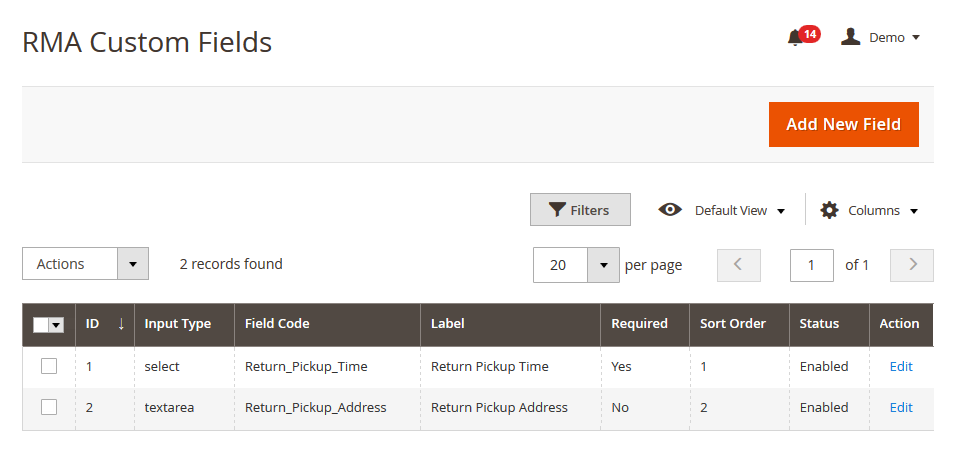Check the Return_Pickup_Time row checkbox
The width and height of the screenshot is (955, 455).
pyautogui.click(x=49, y=367)
